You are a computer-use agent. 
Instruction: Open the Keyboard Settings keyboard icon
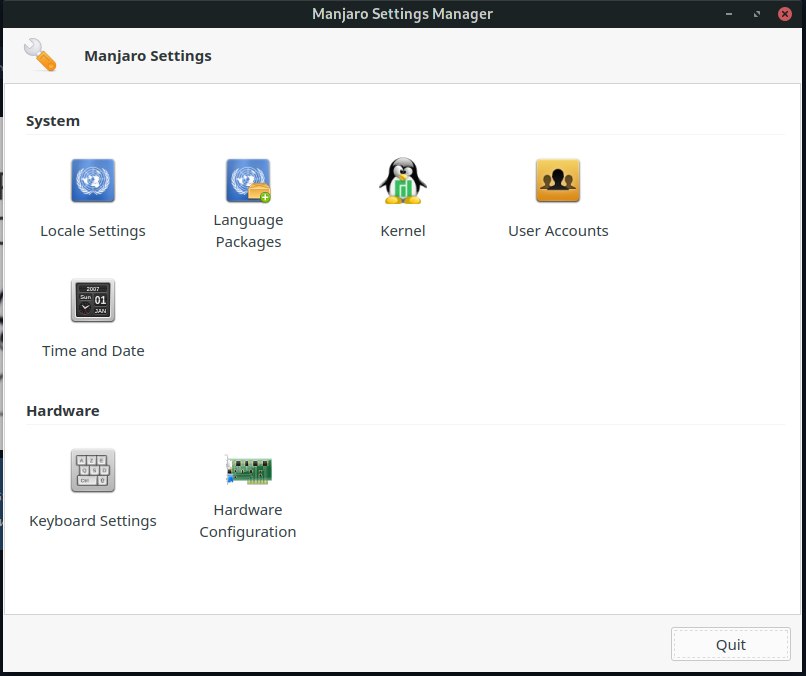[x=93, y=470]
